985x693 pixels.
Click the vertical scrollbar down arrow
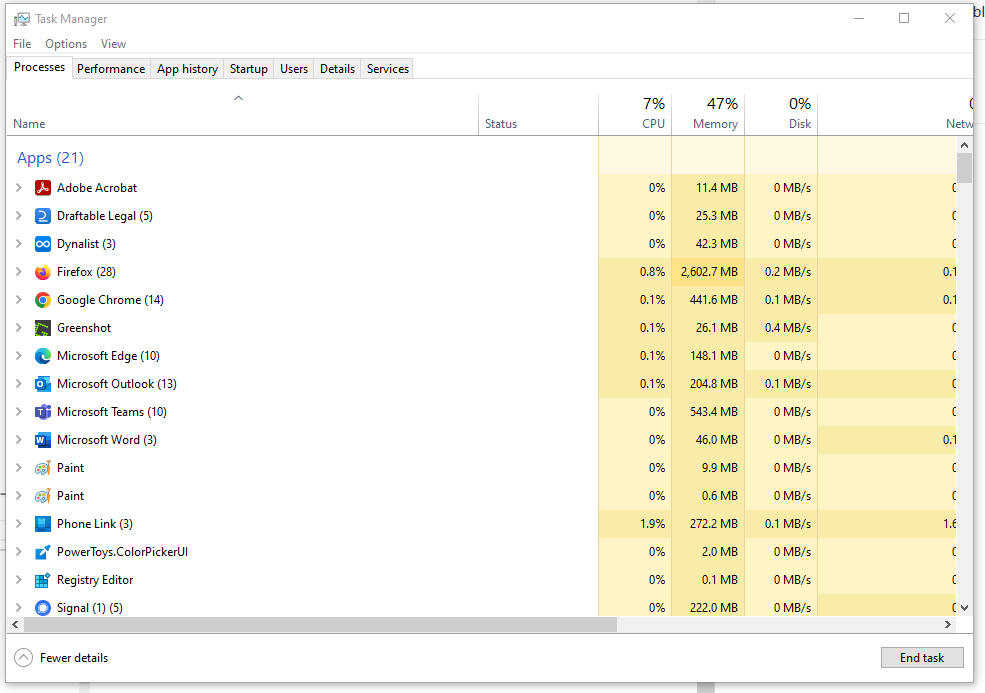pyautogui.click(x=965, y=608)
